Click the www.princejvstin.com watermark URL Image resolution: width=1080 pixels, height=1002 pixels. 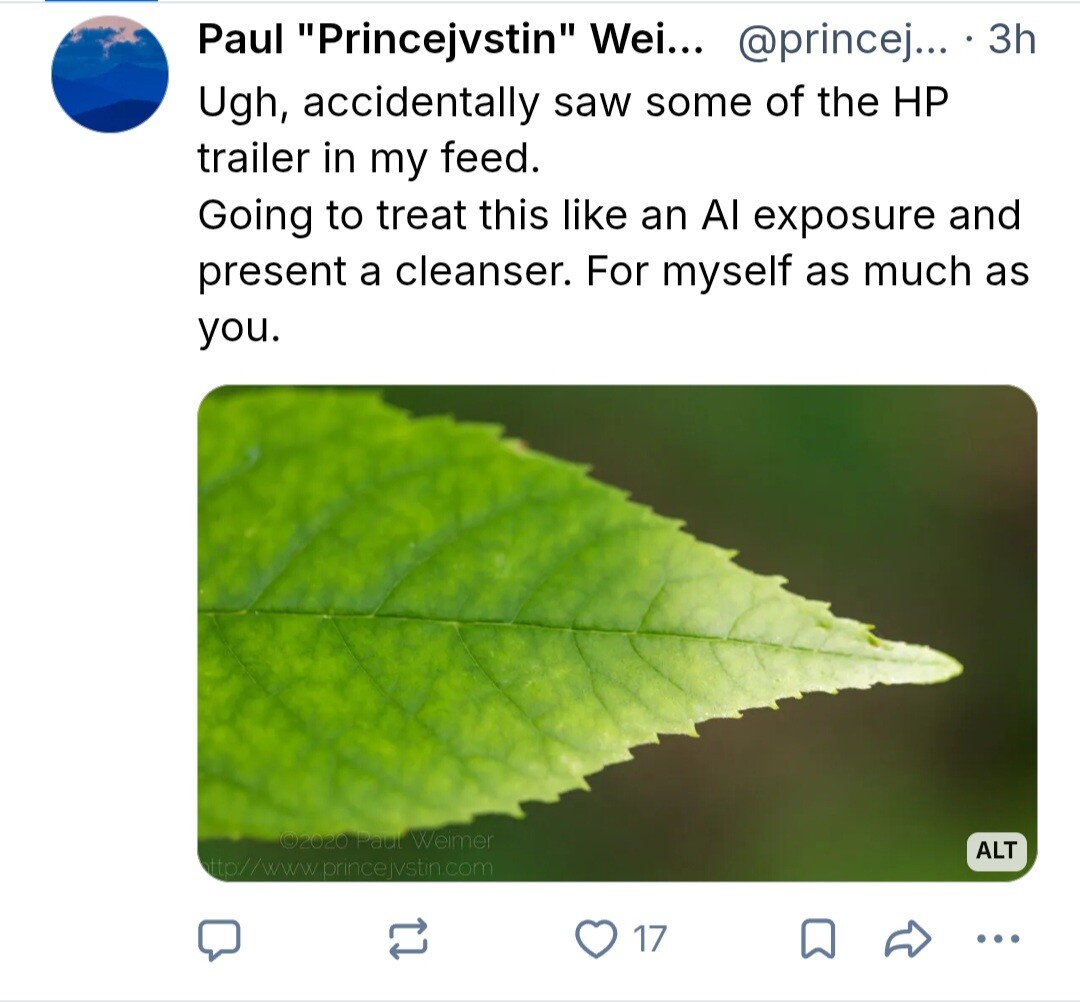(347, 867)
